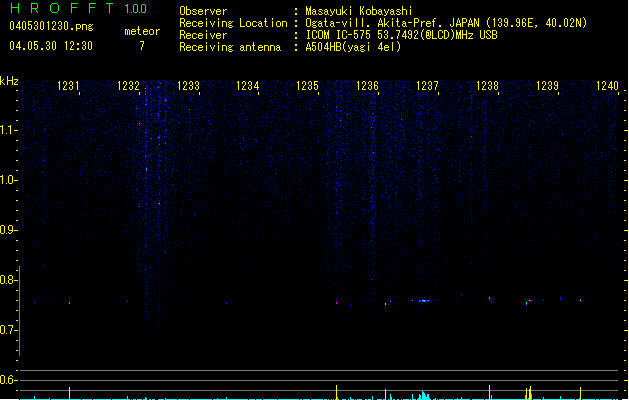The width and height of the screenshot is (629, 400).
Task: Click the yellow detection spike below 1238
Action: (x=489, y=392)
